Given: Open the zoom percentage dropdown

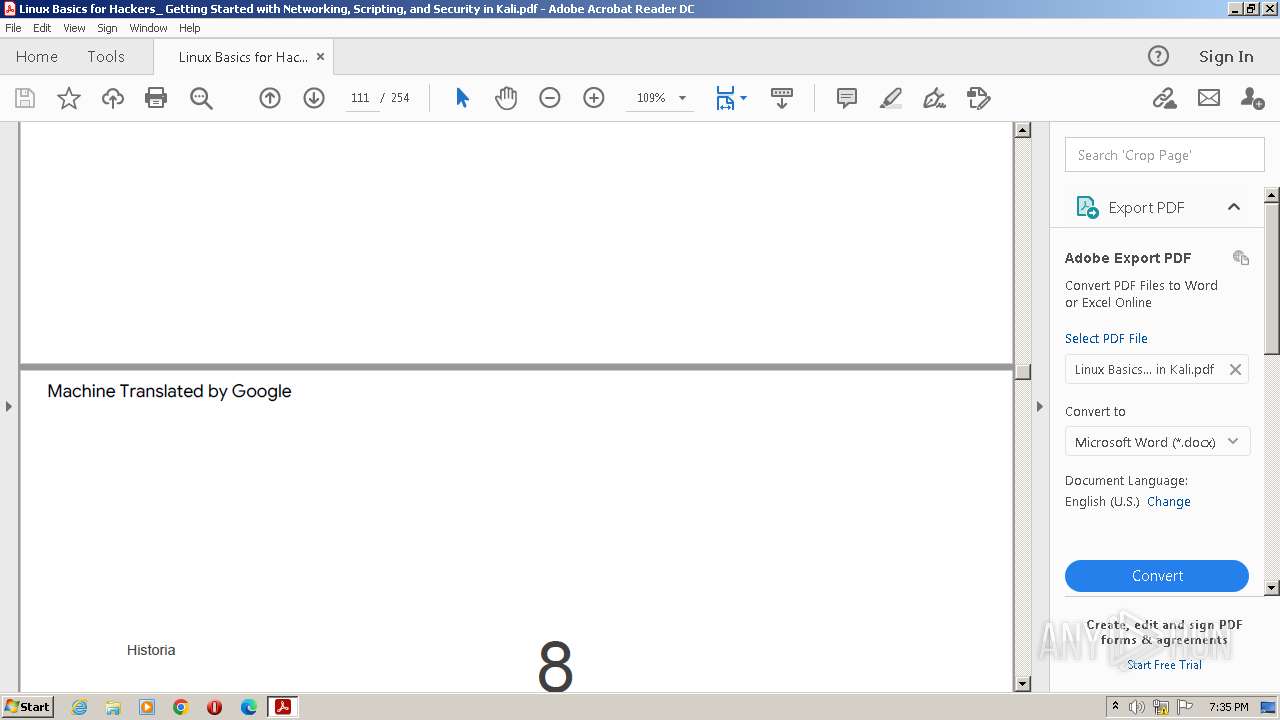Looking at the screenshot, I should tap(682, 98).
